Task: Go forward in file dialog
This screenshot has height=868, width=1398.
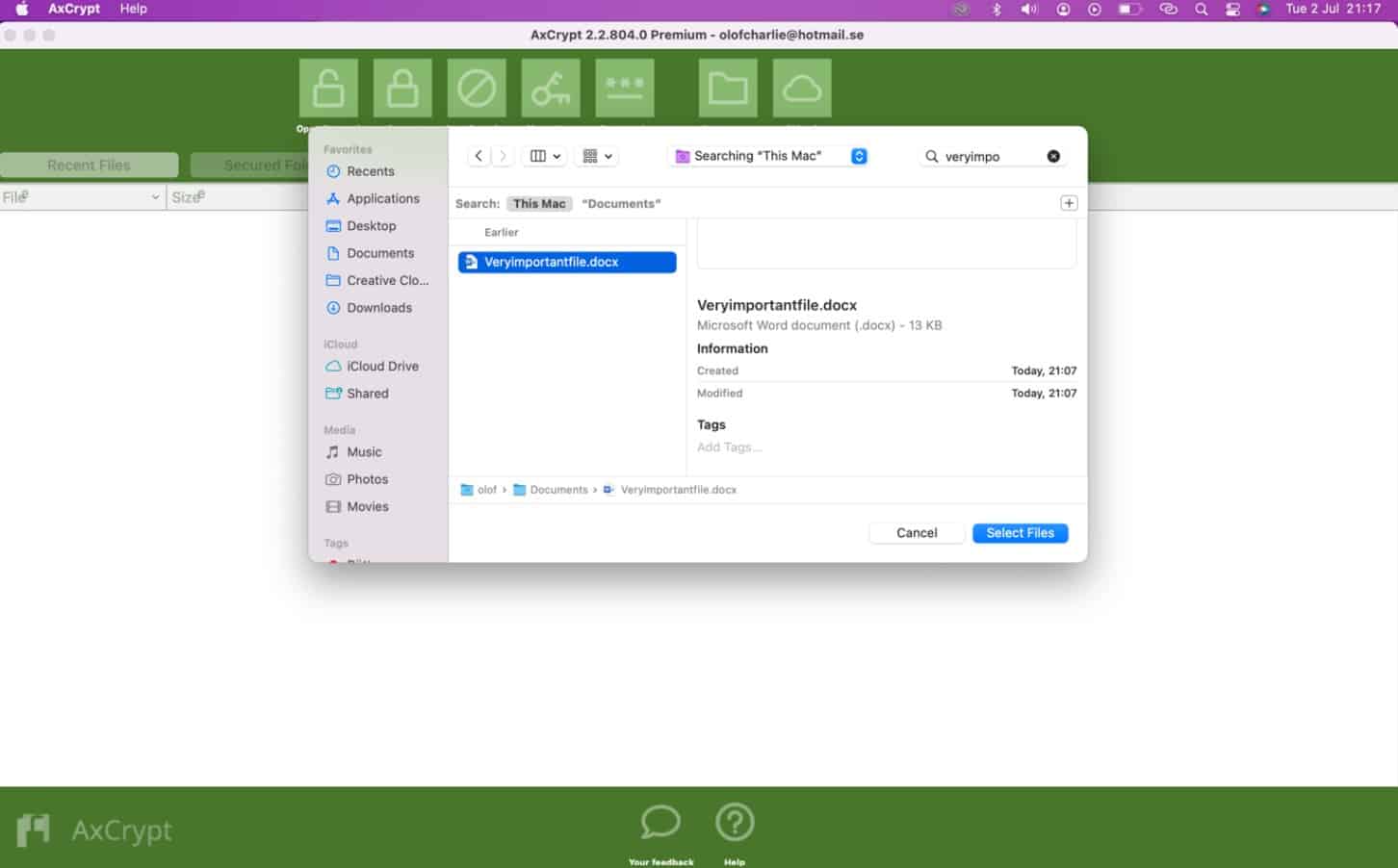Action: tap(503, 156)
